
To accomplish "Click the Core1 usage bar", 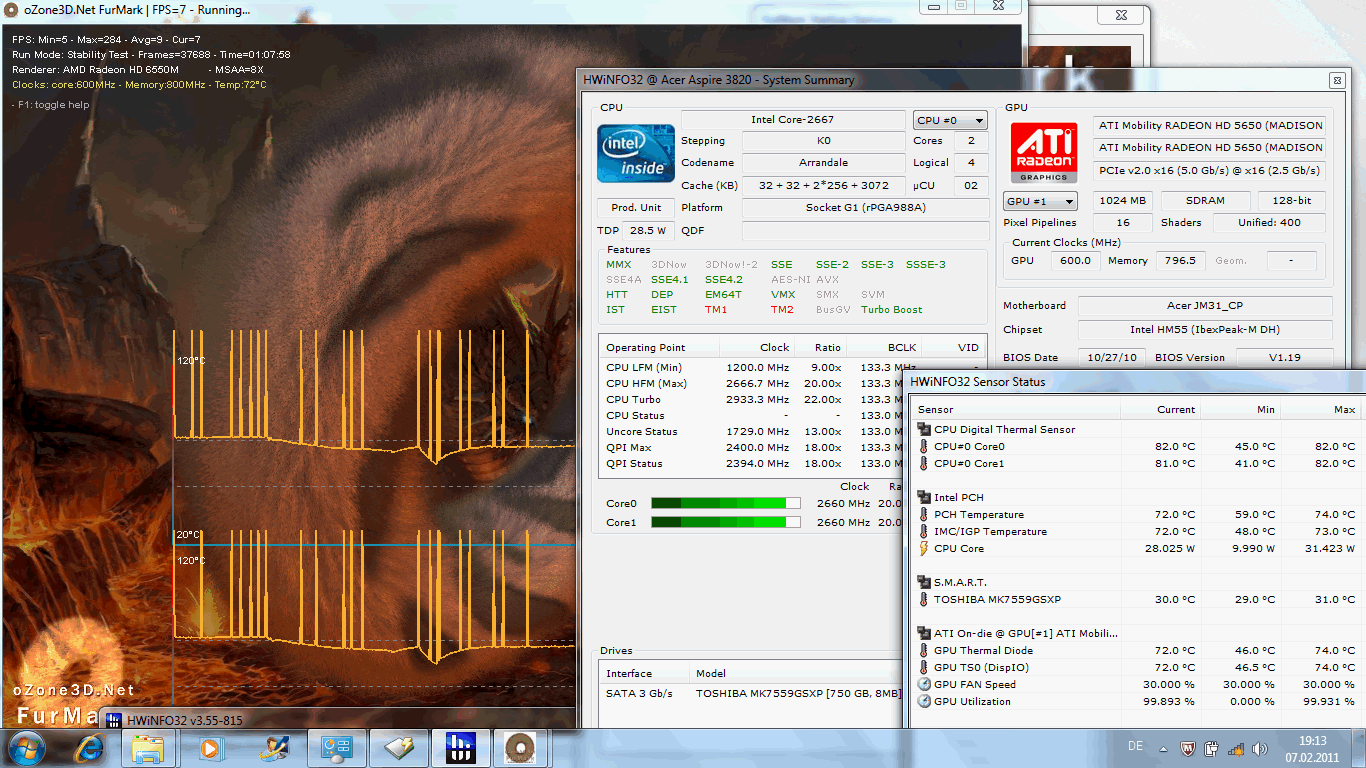I will point(726,522).
